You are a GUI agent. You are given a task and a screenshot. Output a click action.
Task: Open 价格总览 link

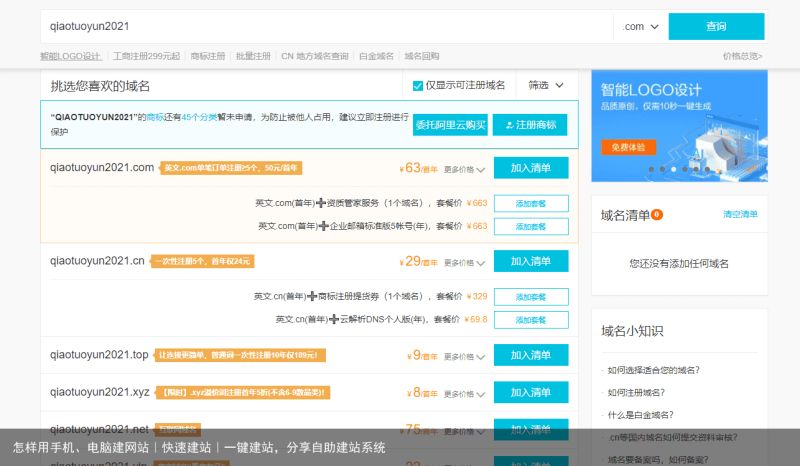click(x=742, y=56)
